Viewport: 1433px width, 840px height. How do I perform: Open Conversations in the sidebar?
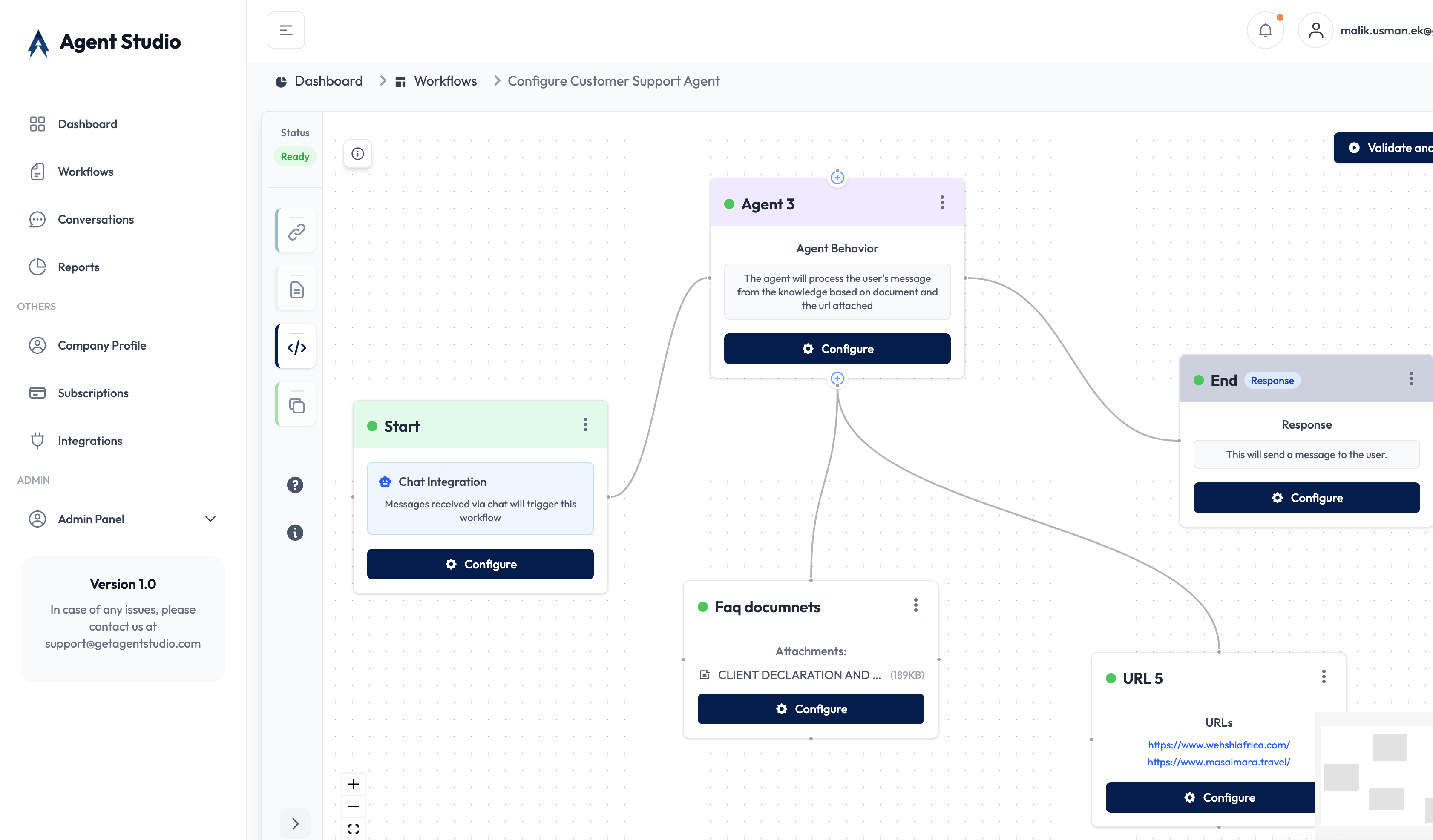[x=95, y=219]
